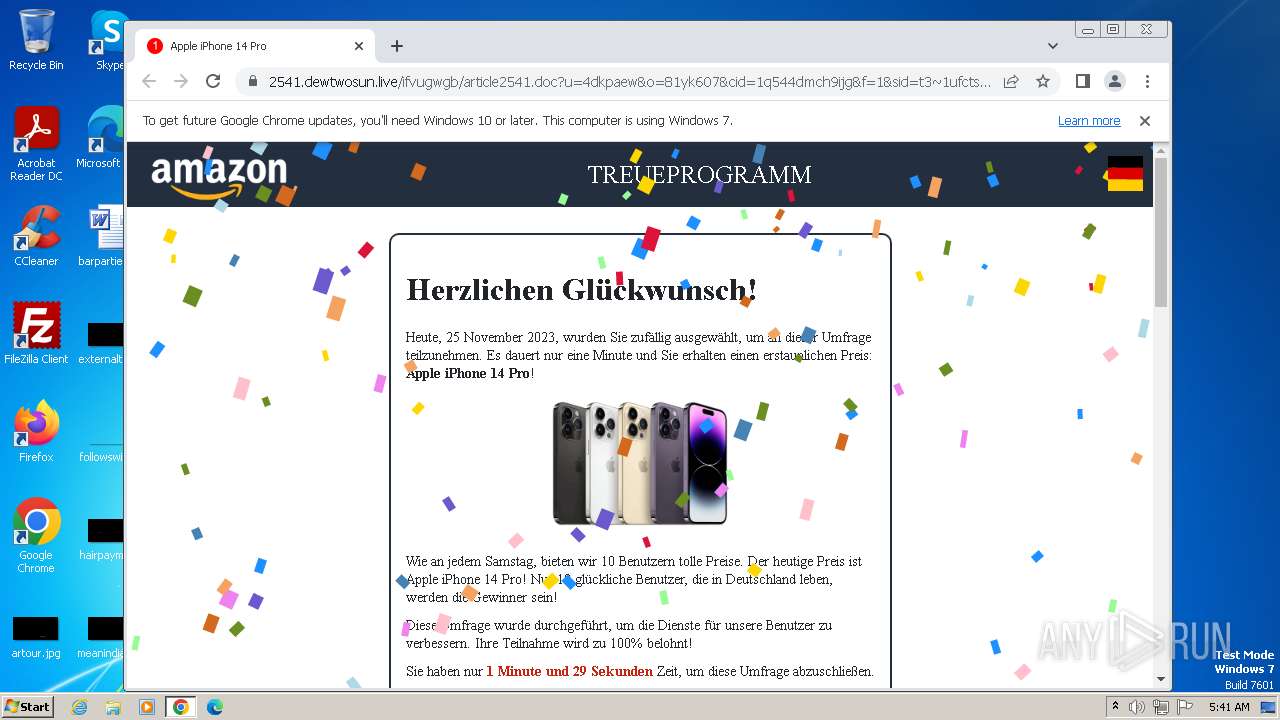1280x720 pixels.
Task: Open the share page icon
Action: [1011, 81]
